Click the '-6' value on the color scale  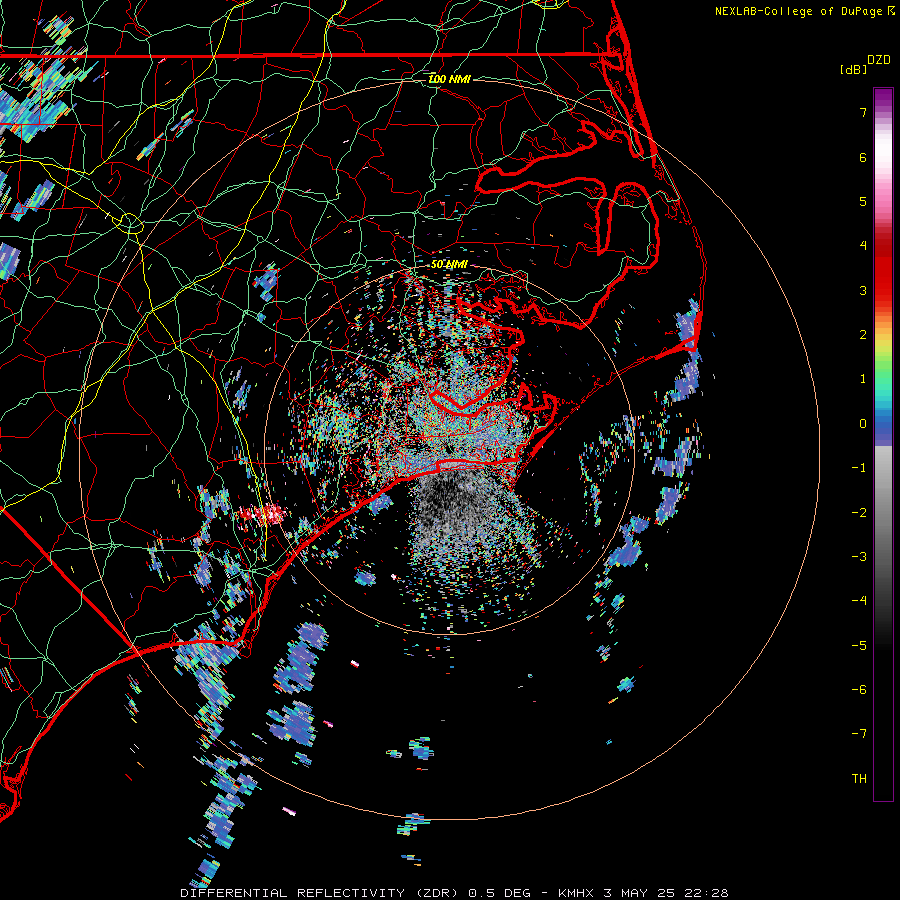(x=859, y=690)
